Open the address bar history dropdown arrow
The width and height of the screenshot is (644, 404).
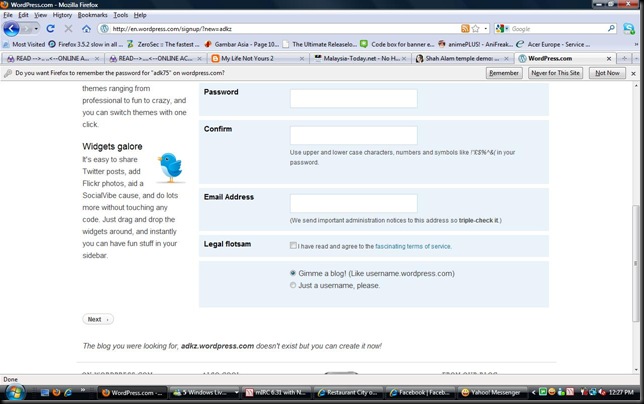486,29
